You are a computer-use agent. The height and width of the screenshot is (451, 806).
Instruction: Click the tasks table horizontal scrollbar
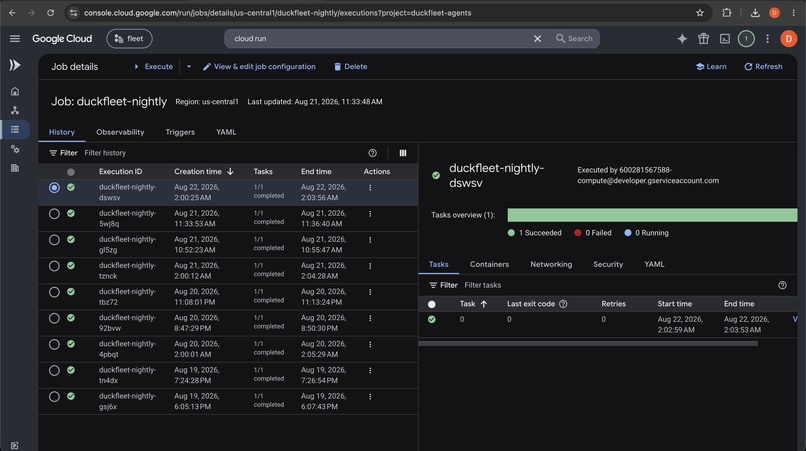588,344
